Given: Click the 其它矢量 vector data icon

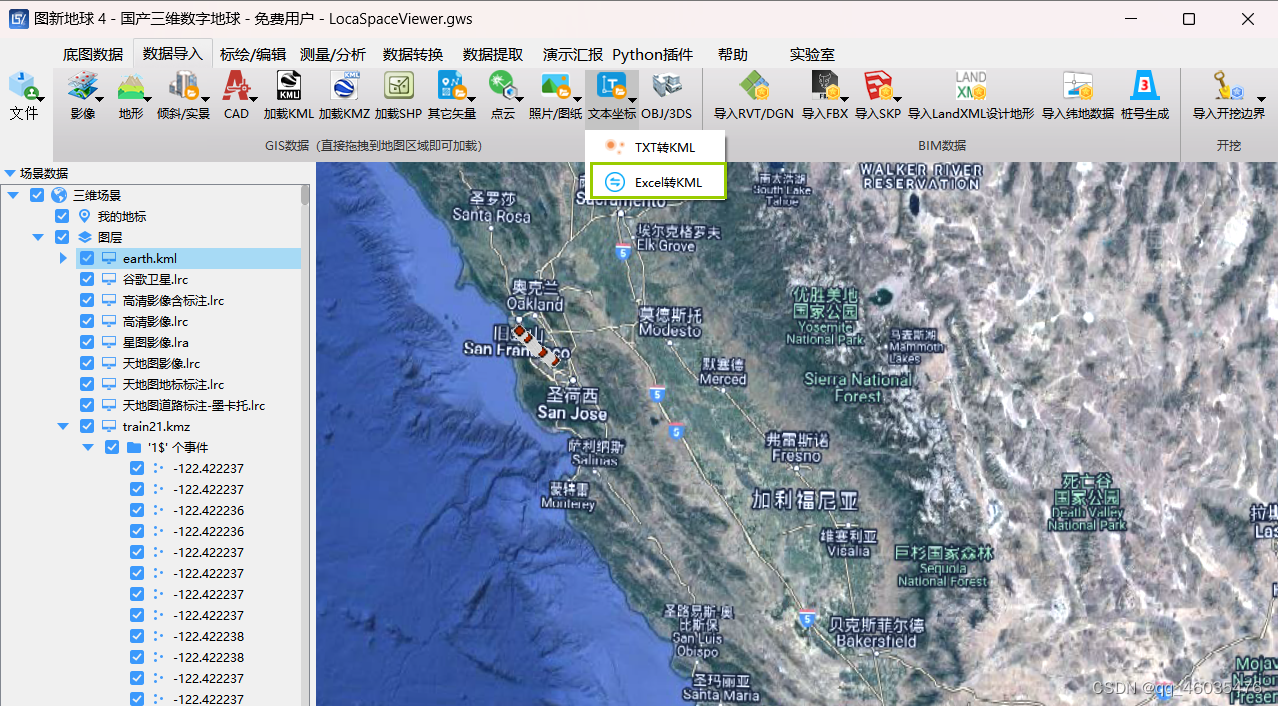Looking at the screenshot, I should click(452, 87).
